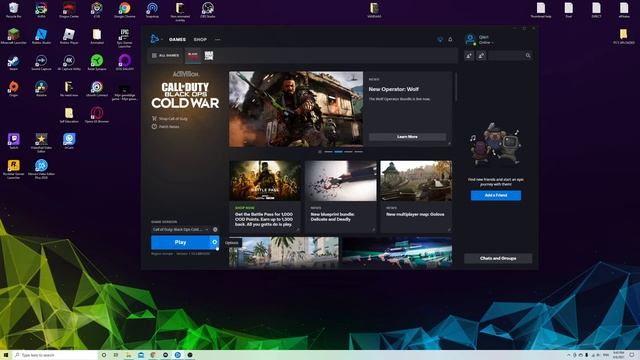Screen dimensions: 640x360
Task: Open Chats and Groups
Action: point(498,258)
